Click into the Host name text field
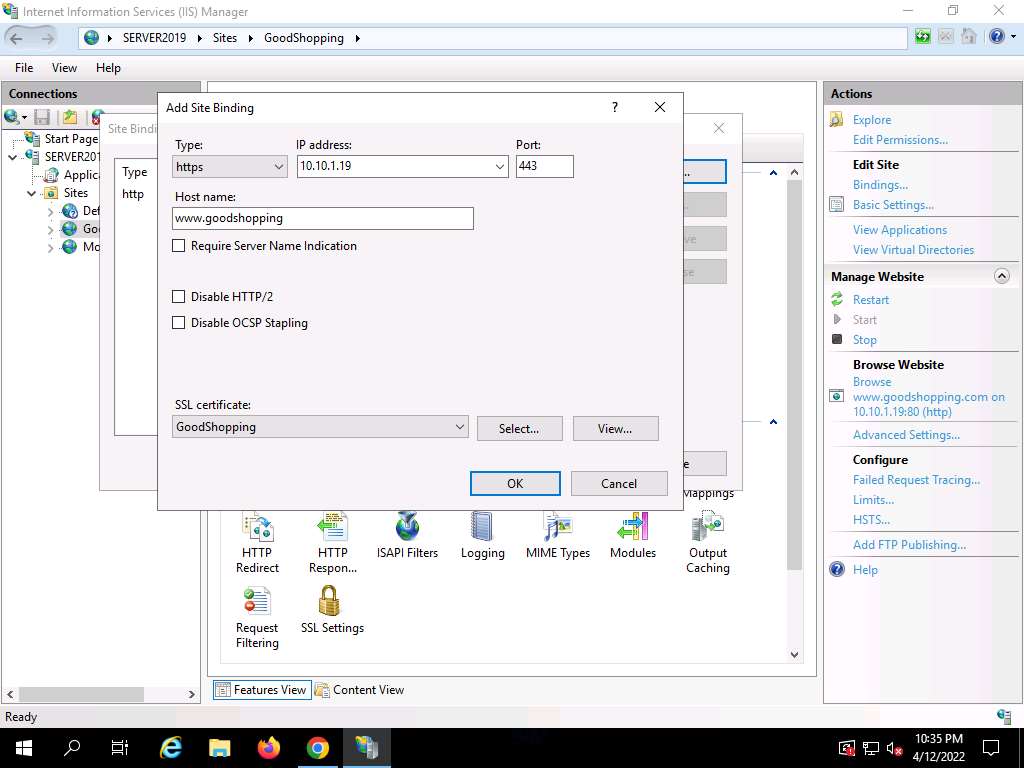This screenshot has width=1024, height=768. (323, 218)
